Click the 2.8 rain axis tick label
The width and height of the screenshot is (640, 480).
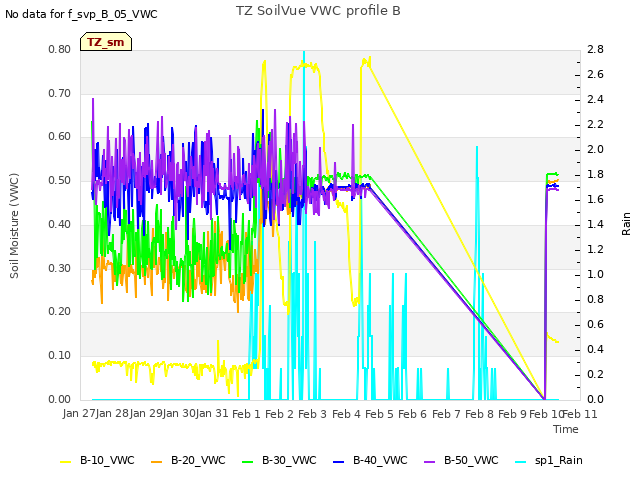[596, 49]
